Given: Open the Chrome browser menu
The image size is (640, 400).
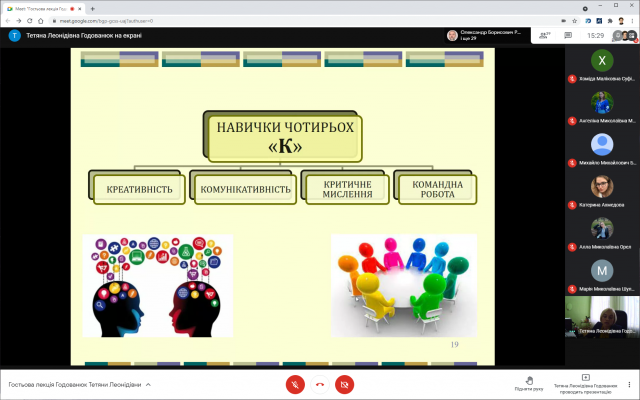Looking at the screenshot, I should pyautogui.click(x=632, y=20).
